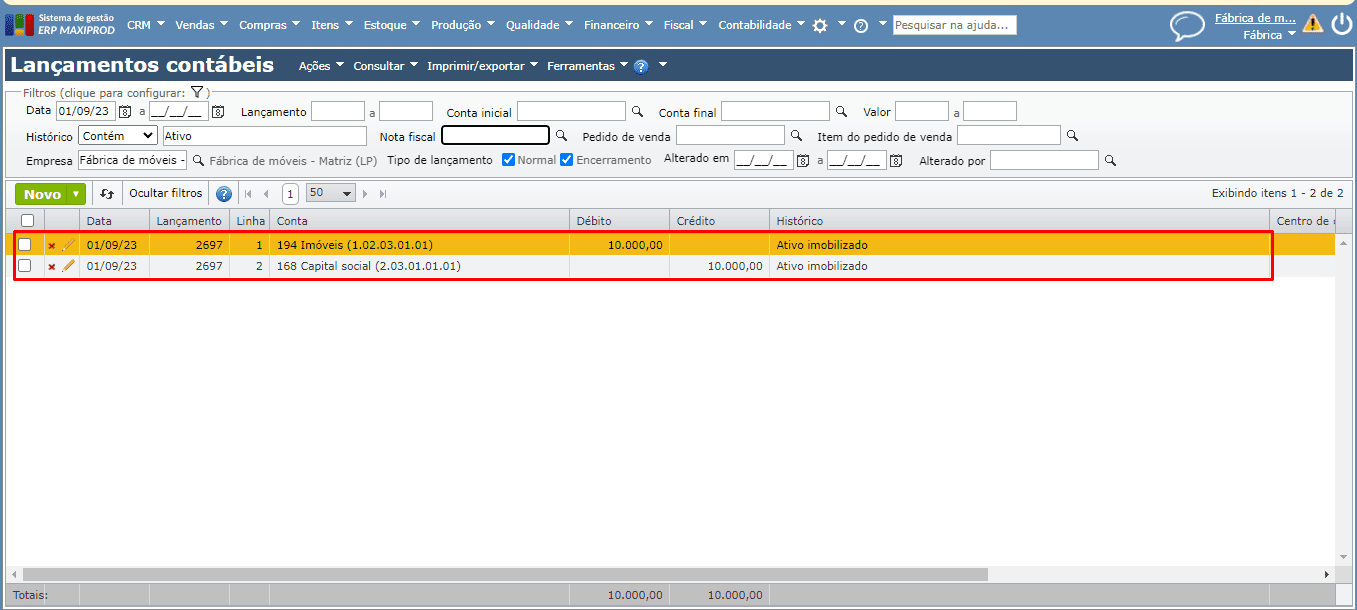Viewport: 1357px width, 610px height.
Task: Open calendar for Alterado em end date
Action: (x=895, y=160)
